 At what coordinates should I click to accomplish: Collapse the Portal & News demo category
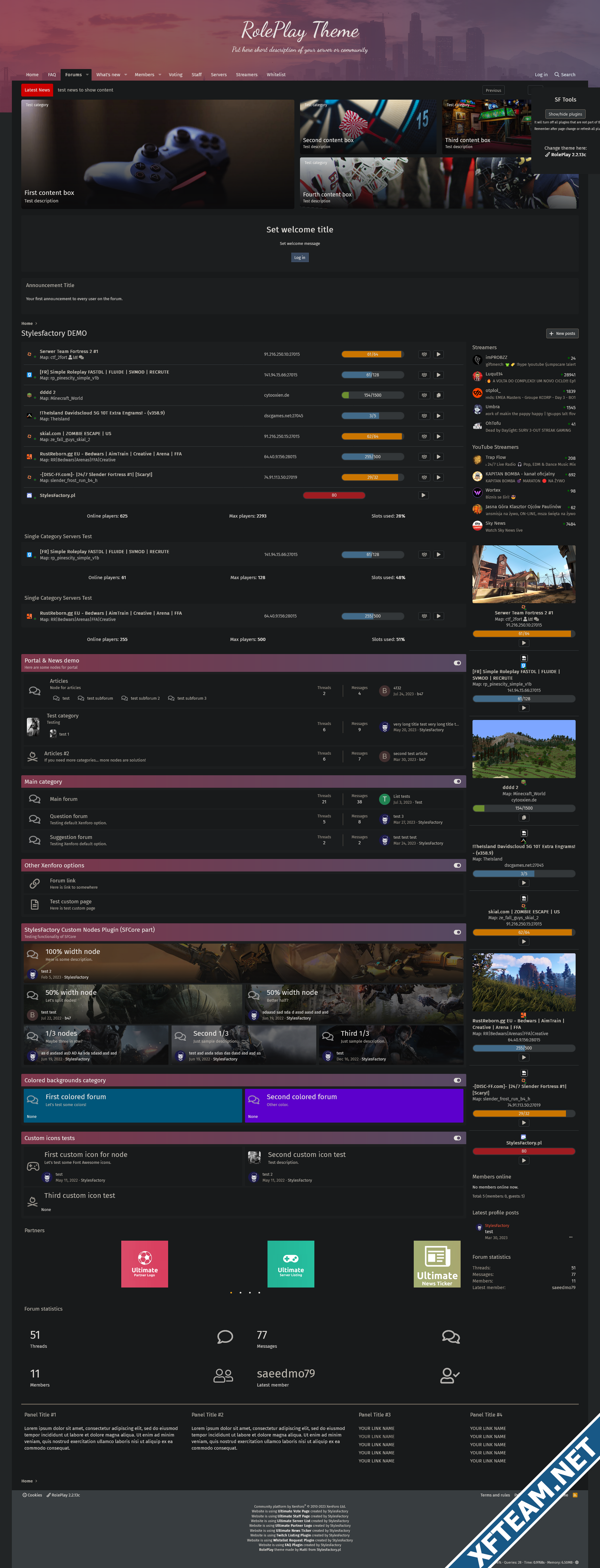point(457,663)
